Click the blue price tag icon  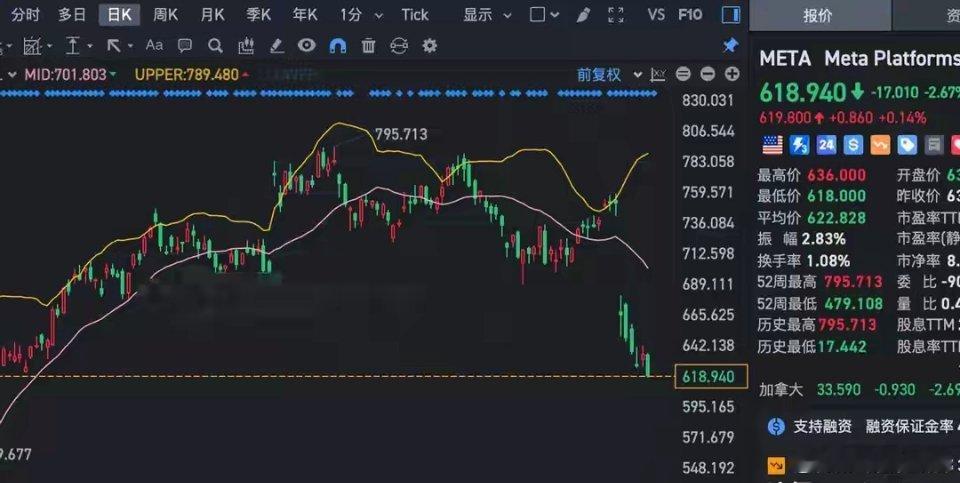pyautogui.click(x=907, y=145)
